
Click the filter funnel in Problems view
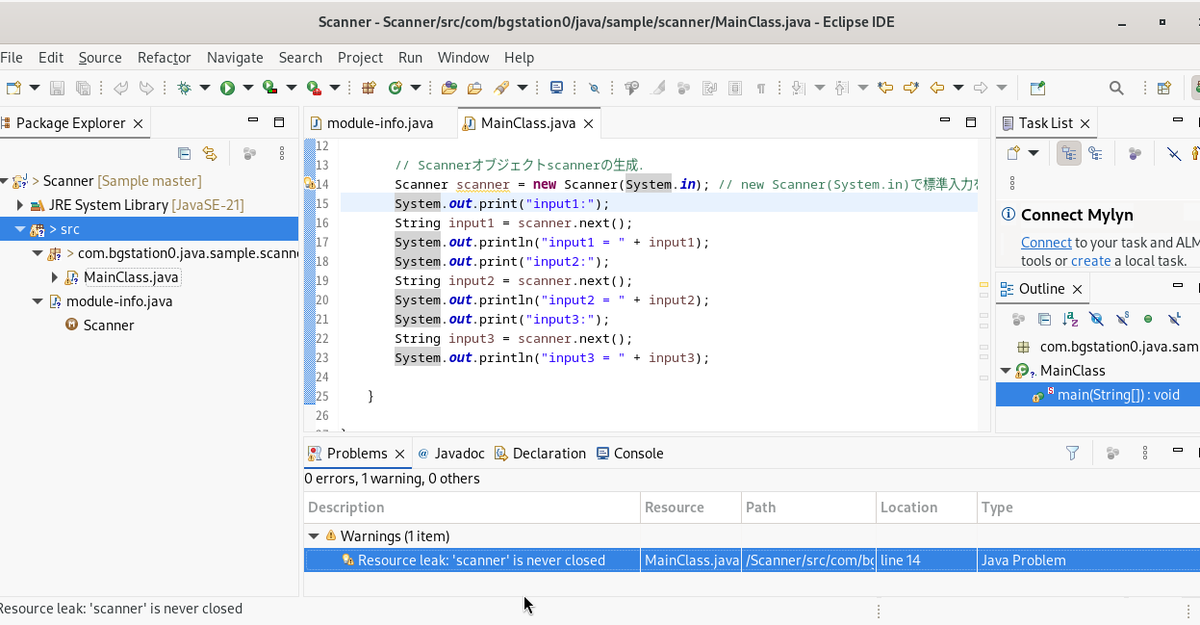click(1073, 453)
